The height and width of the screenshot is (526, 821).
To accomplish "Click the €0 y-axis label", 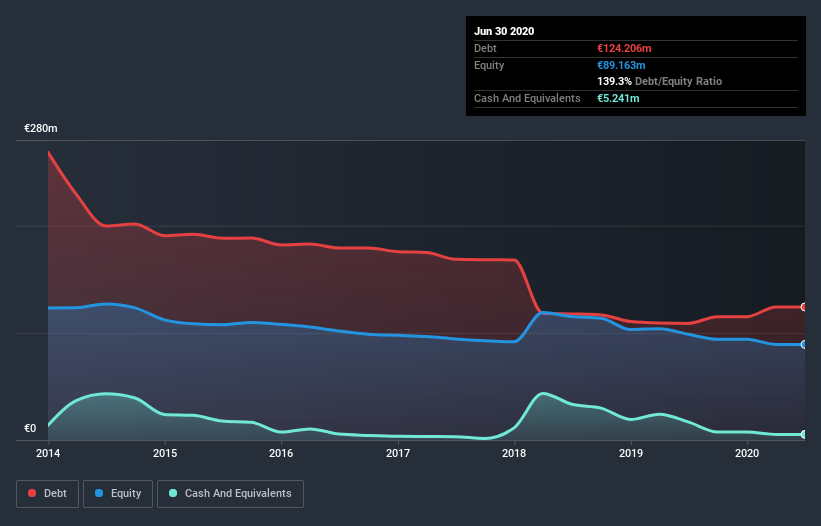I will pos(30,428).
